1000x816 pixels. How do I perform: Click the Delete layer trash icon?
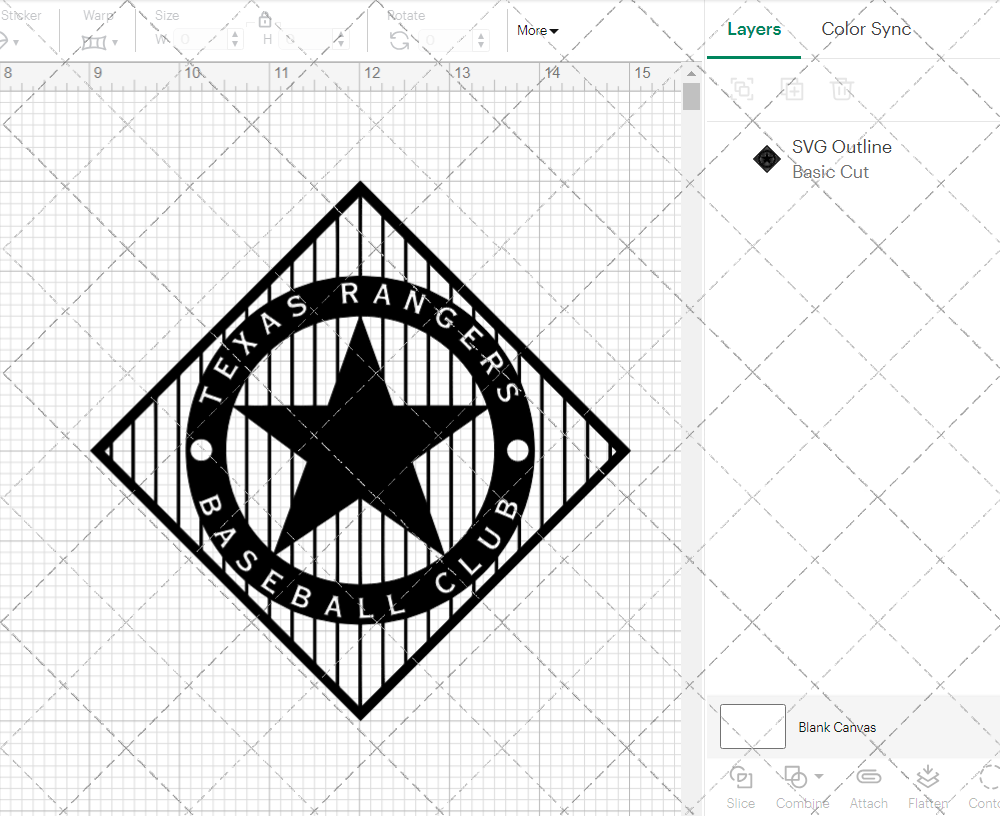[x=842, y=89]
